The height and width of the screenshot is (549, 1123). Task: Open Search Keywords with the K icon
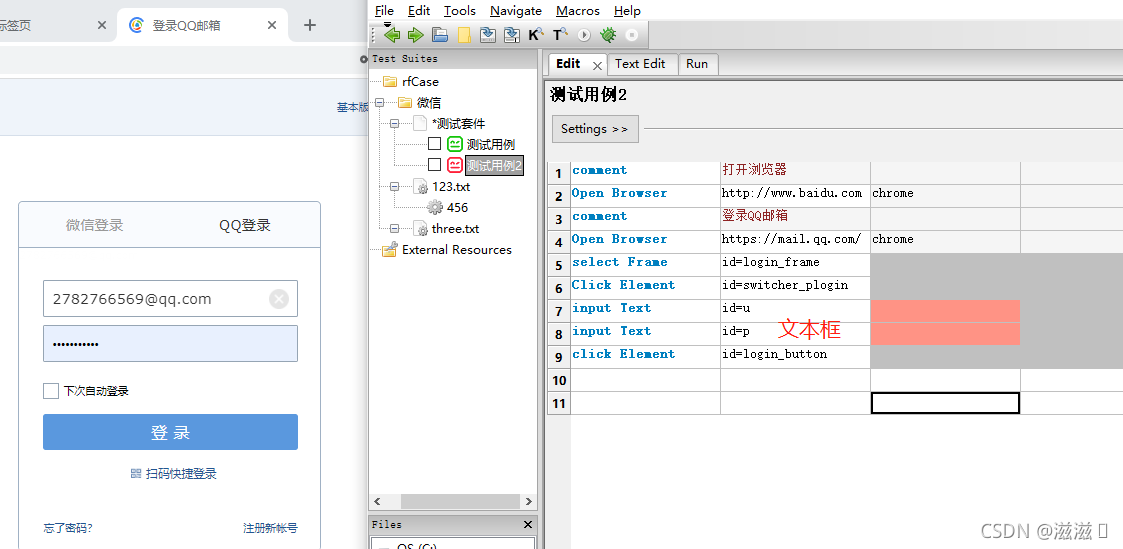(535, 34)
